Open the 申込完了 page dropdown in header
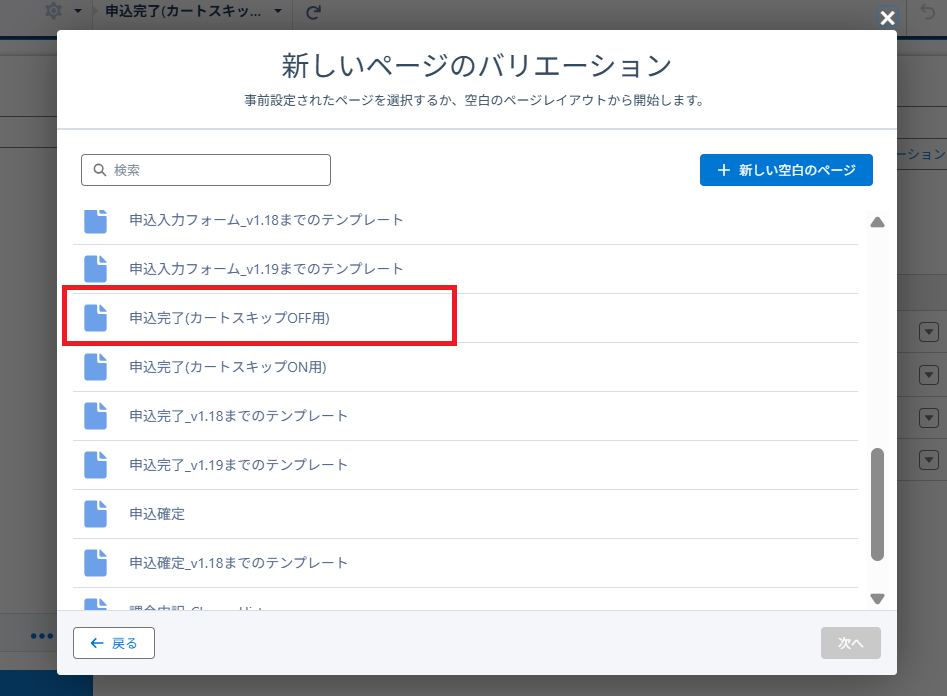This screenshot has height=696, width=947. (277, 13)
